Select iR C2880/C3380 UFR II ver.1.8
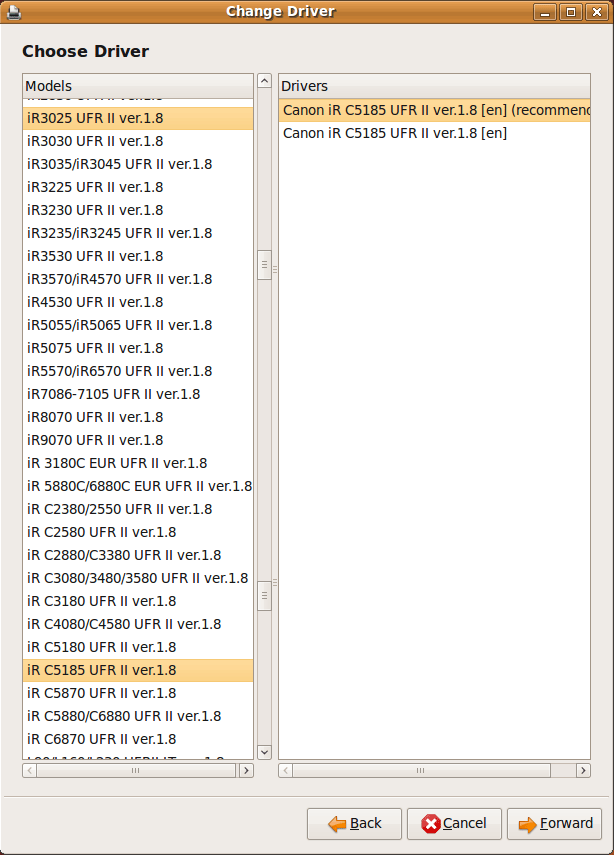The width and height of the screenshot is (614, 855). click(138, 555)
